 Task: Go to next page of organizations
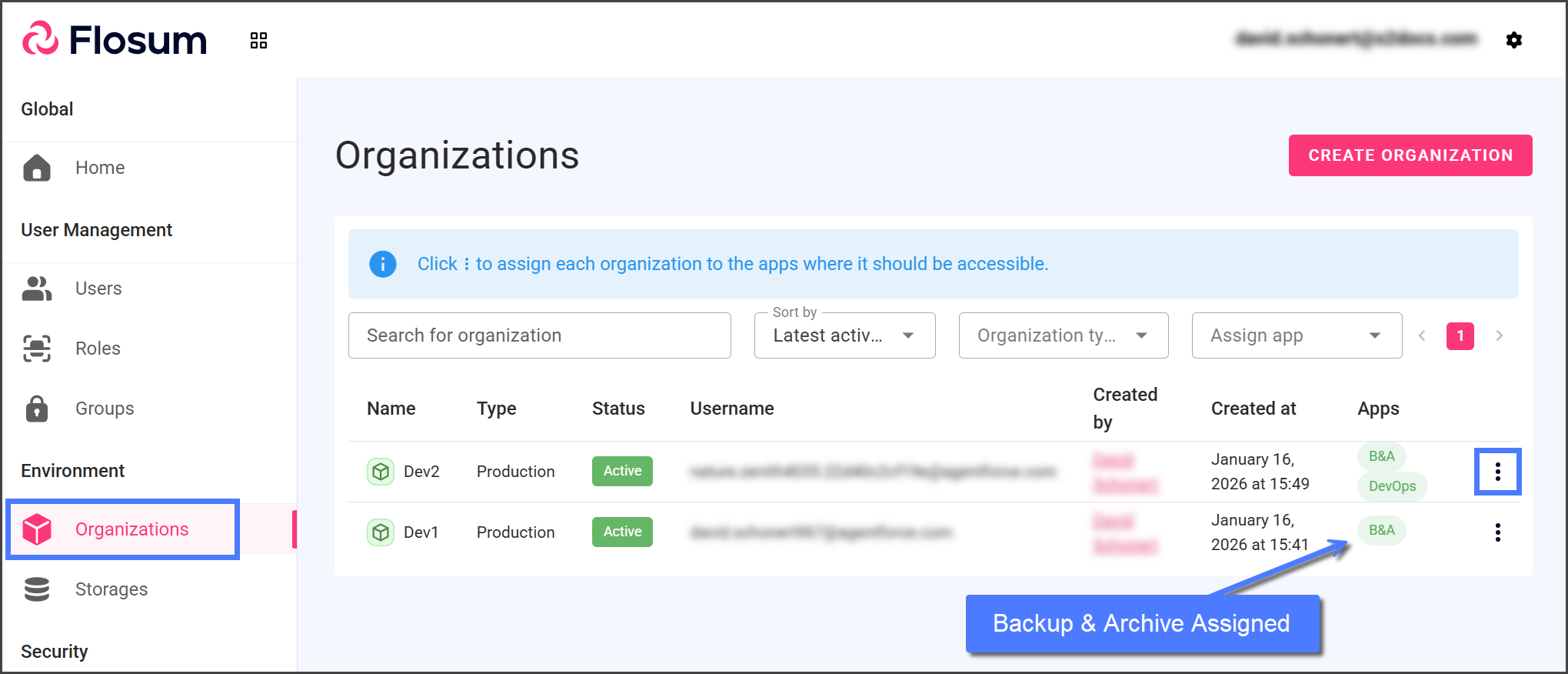1499,335
